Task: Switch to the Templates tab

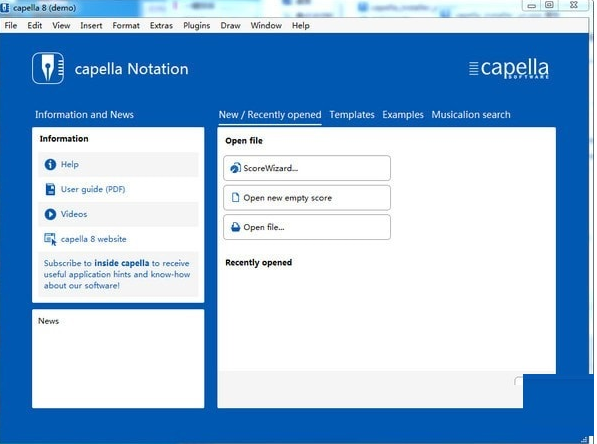Action: [x=352, y=115]
